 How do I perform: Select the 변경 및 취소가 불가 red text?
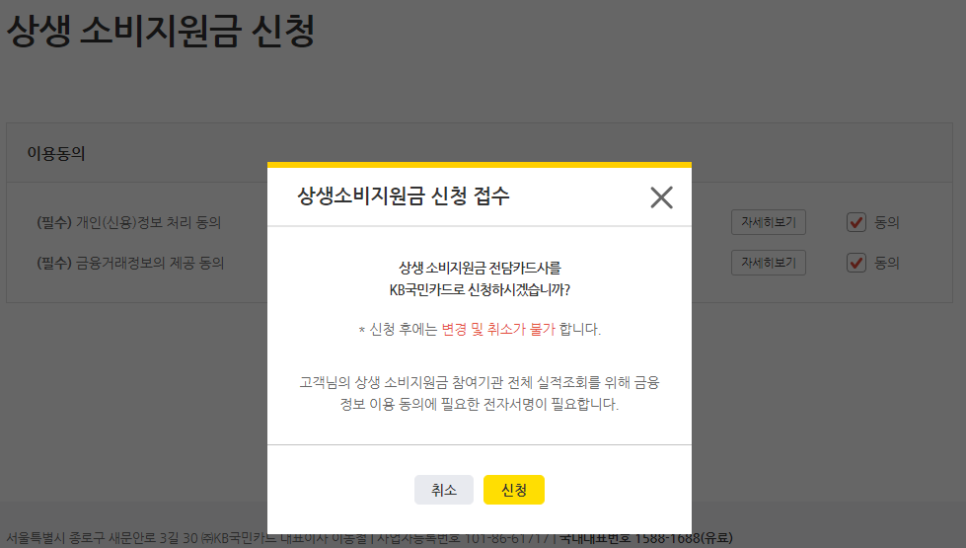pyautogui.click(x=498, y=329)
